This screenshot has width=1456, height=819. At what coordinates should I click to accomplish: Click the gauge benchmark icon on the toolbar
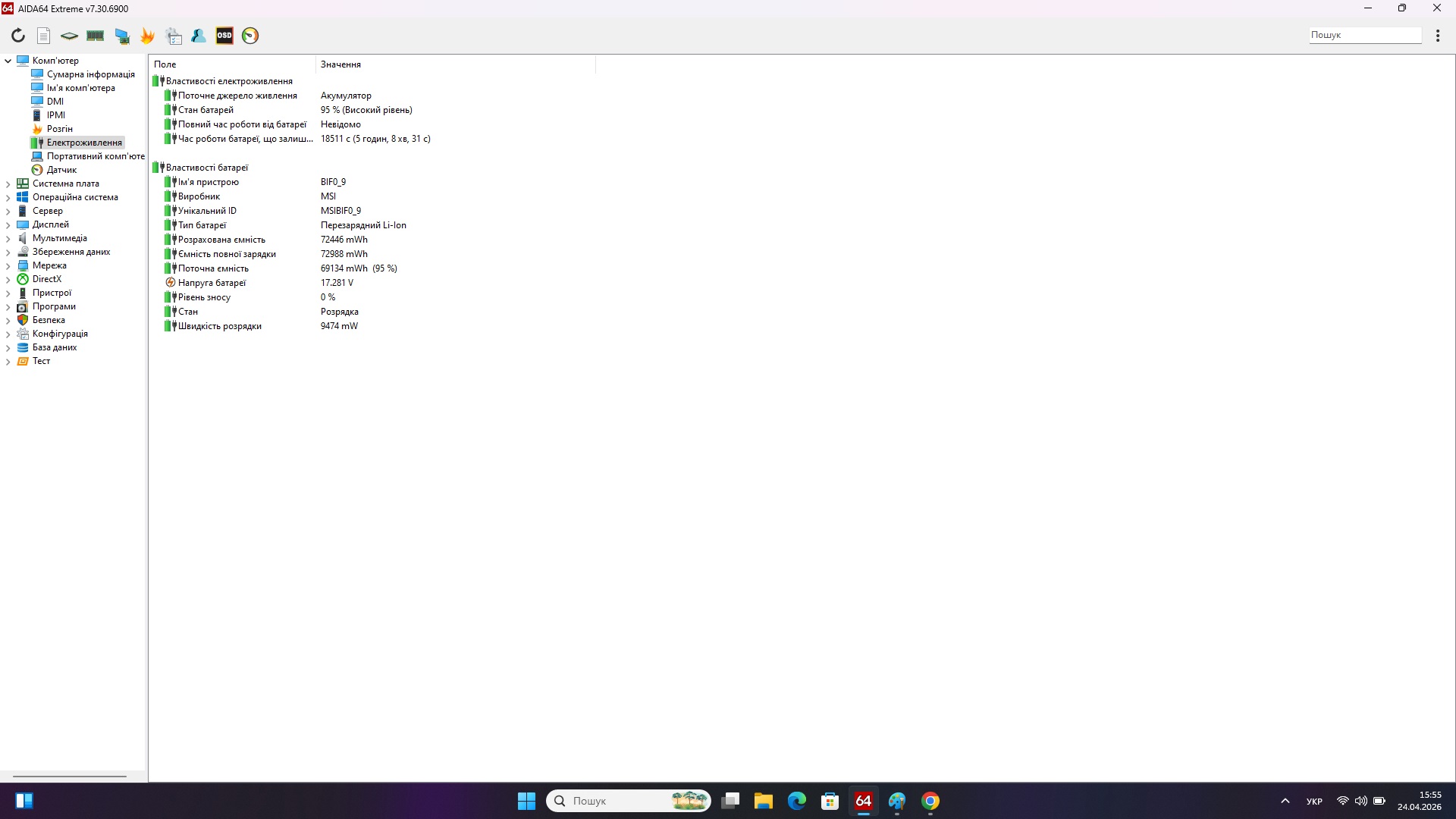pos(250,35)
